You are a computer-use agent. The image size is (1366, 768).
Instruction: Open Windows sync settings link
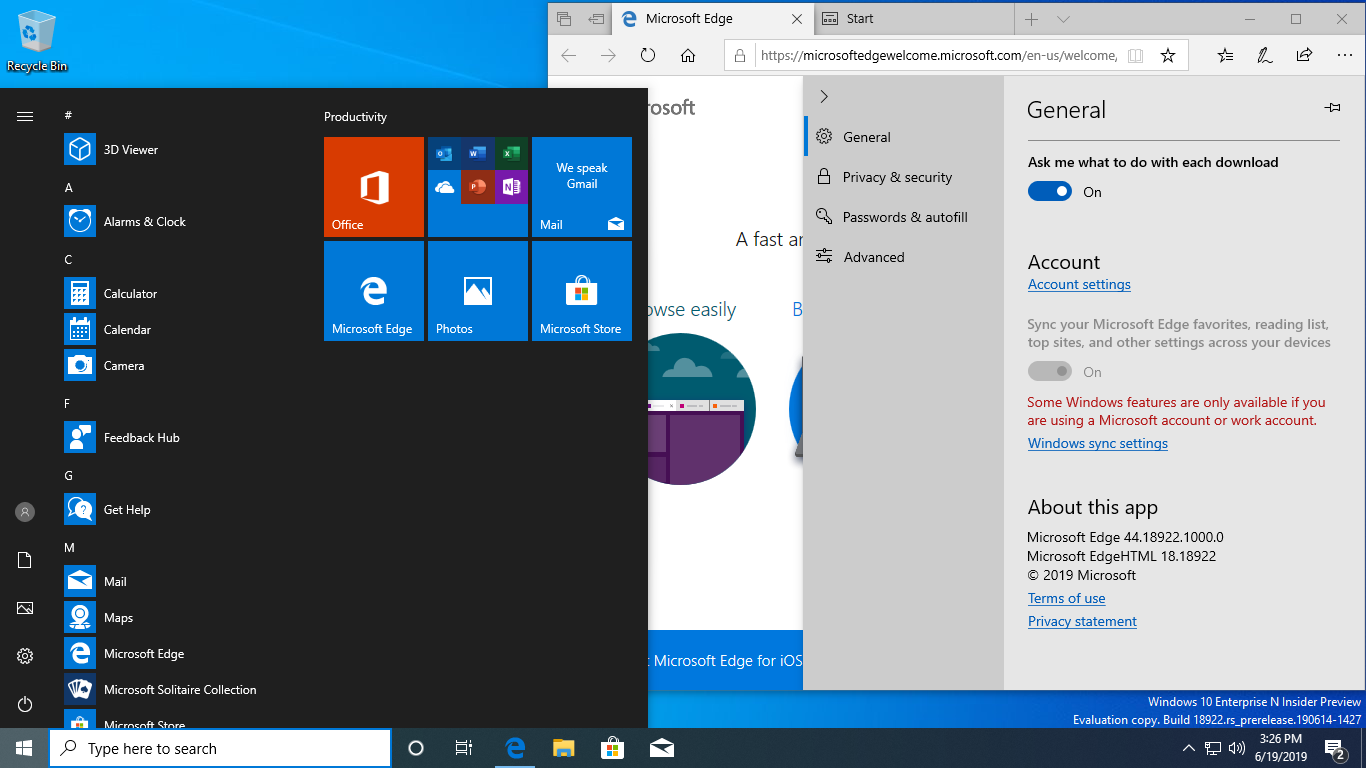[x=1097, y=443]
